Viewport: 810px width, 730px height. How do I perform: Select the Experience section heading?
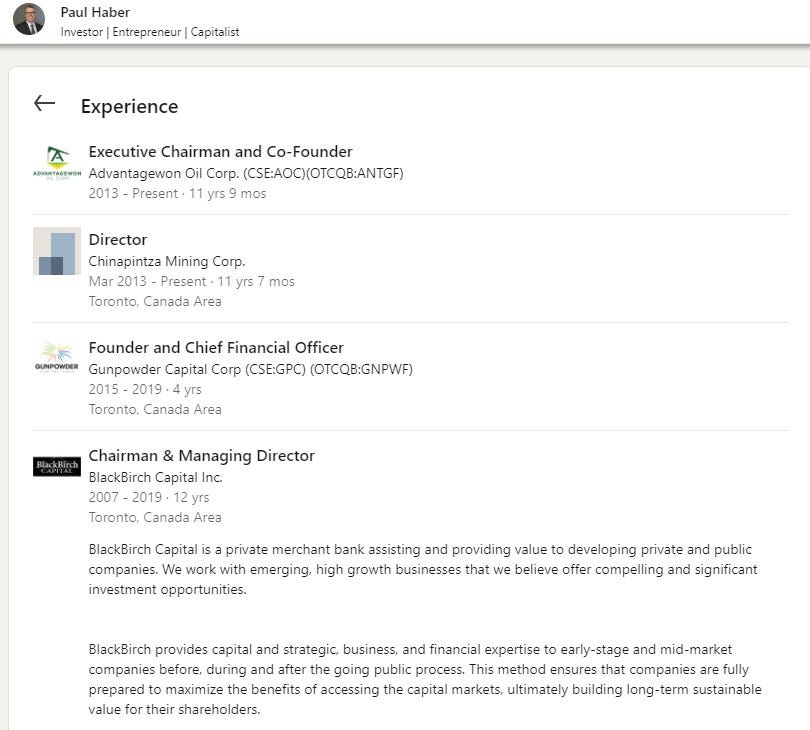pyautogui.click(x=130, y=106)
